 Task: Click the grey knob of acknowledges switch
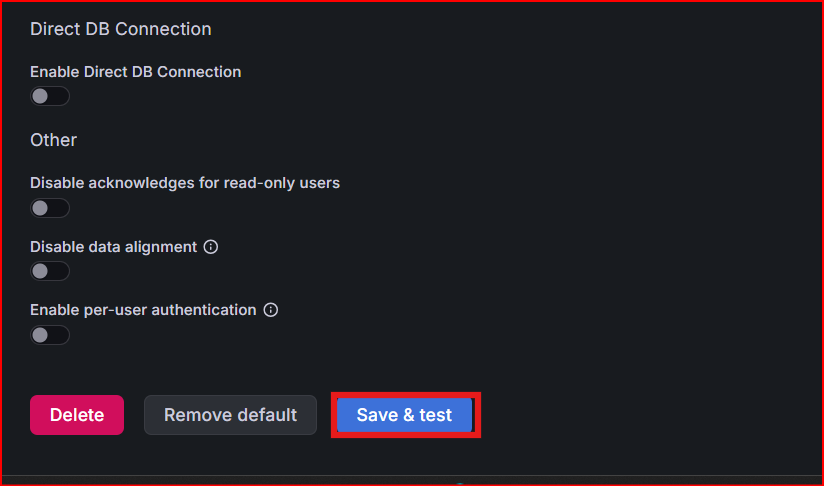pos(40,208)
